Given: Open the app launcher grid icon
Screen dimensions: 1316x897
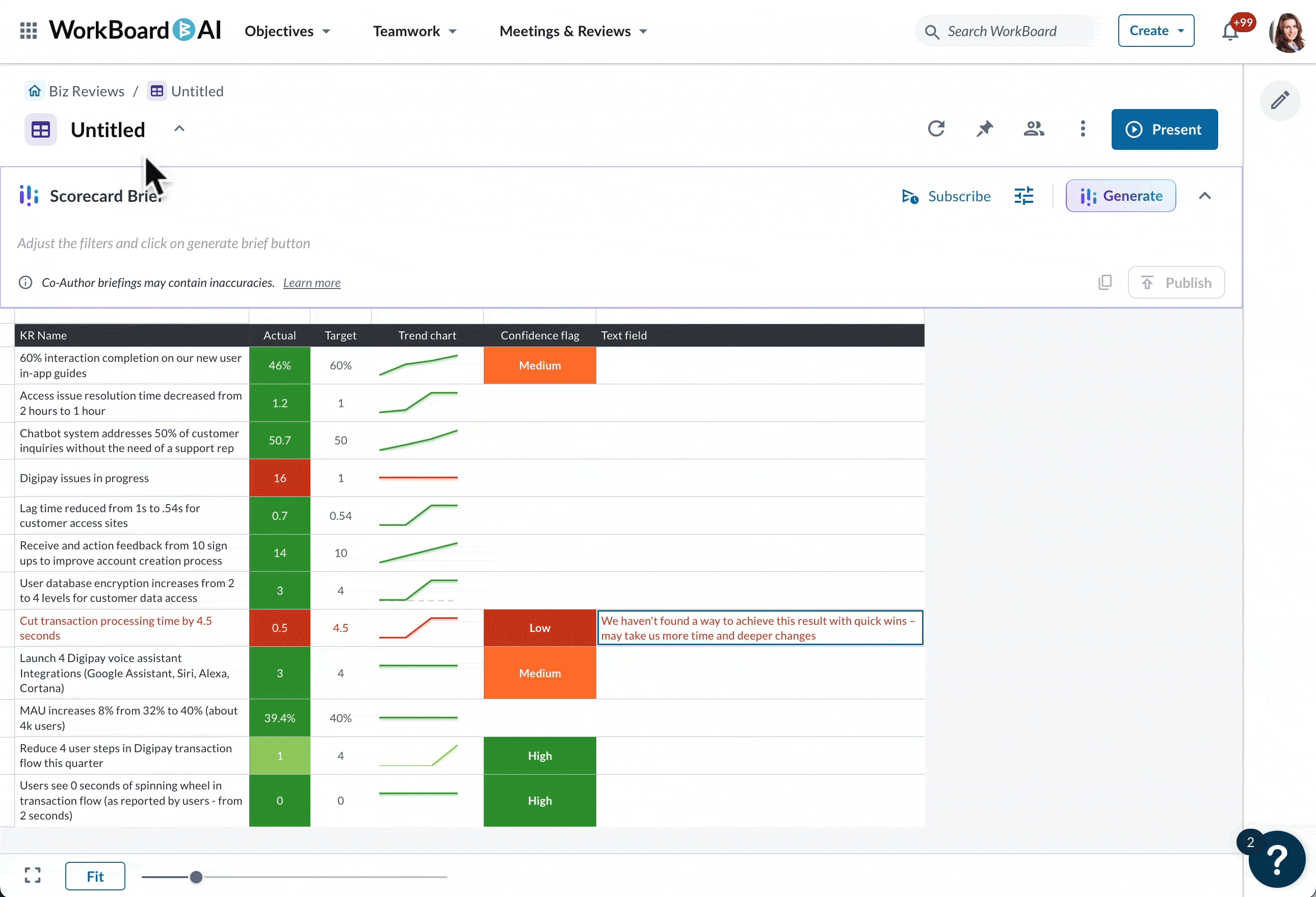Looking at the screenshot, I should (x=29, y=31).
